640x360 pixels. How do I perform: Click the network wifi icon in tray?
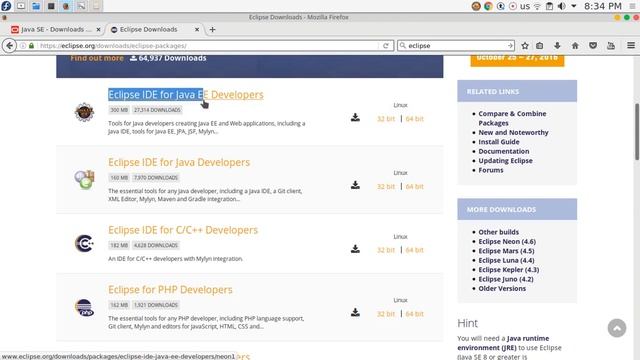[x=538, y=6]
